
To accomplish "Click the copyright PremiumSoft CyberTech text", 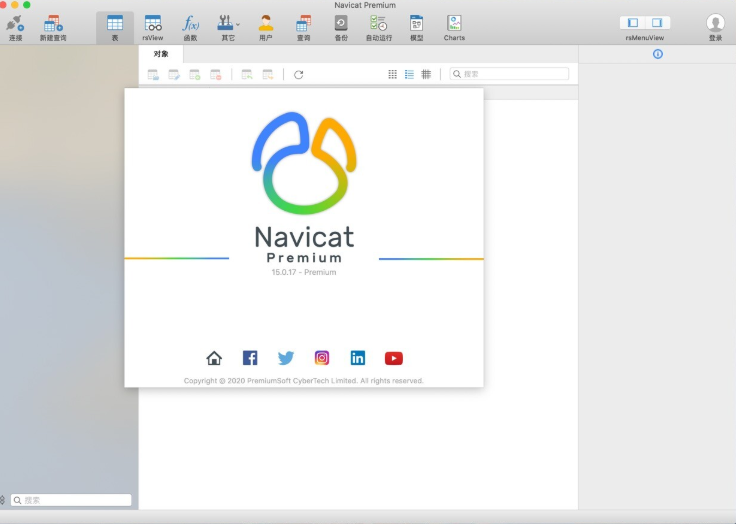I will click(304, 381).
